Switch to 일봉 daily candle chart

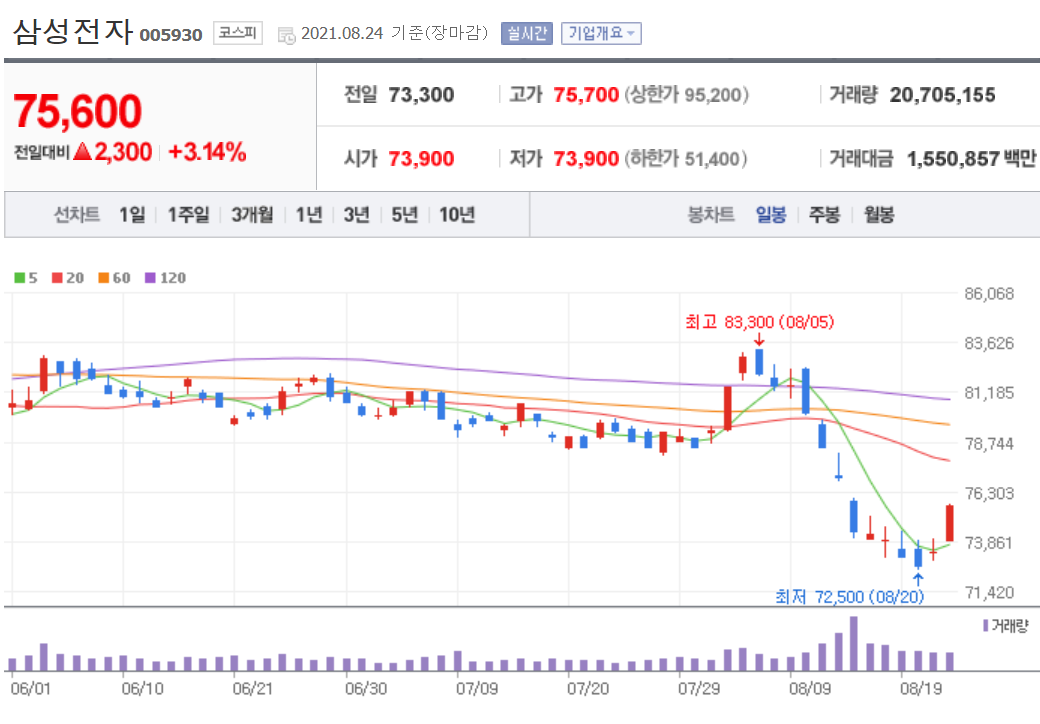pyautogui.click(x=771, y=215)
